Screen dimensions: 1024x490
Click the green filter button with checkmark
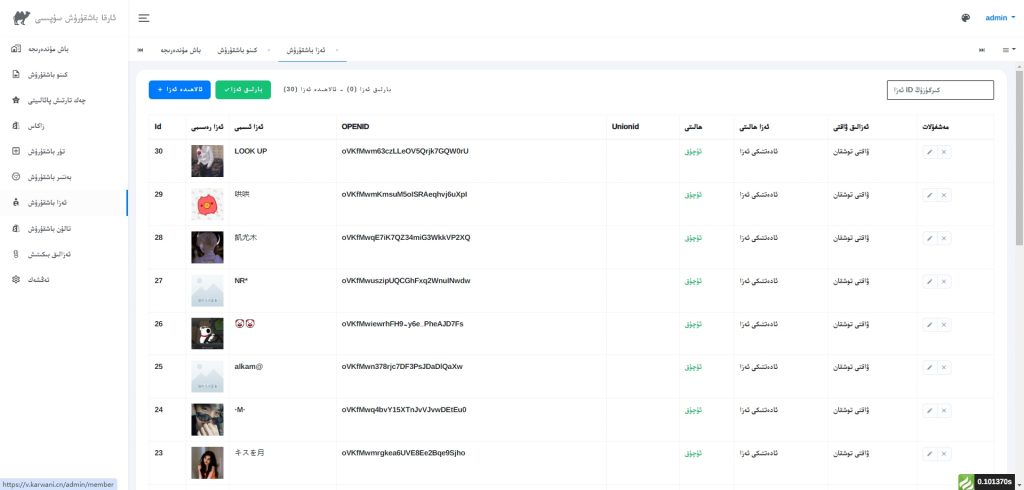click(x=243, y=90)
